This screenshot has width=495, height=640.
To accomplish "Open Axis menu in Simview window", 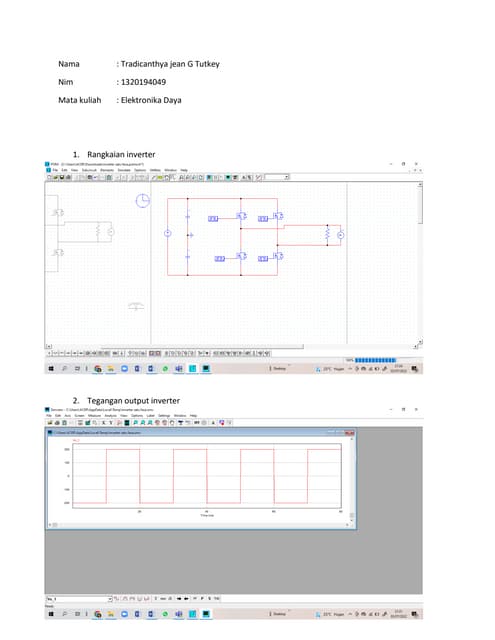I will pos(68,416).
